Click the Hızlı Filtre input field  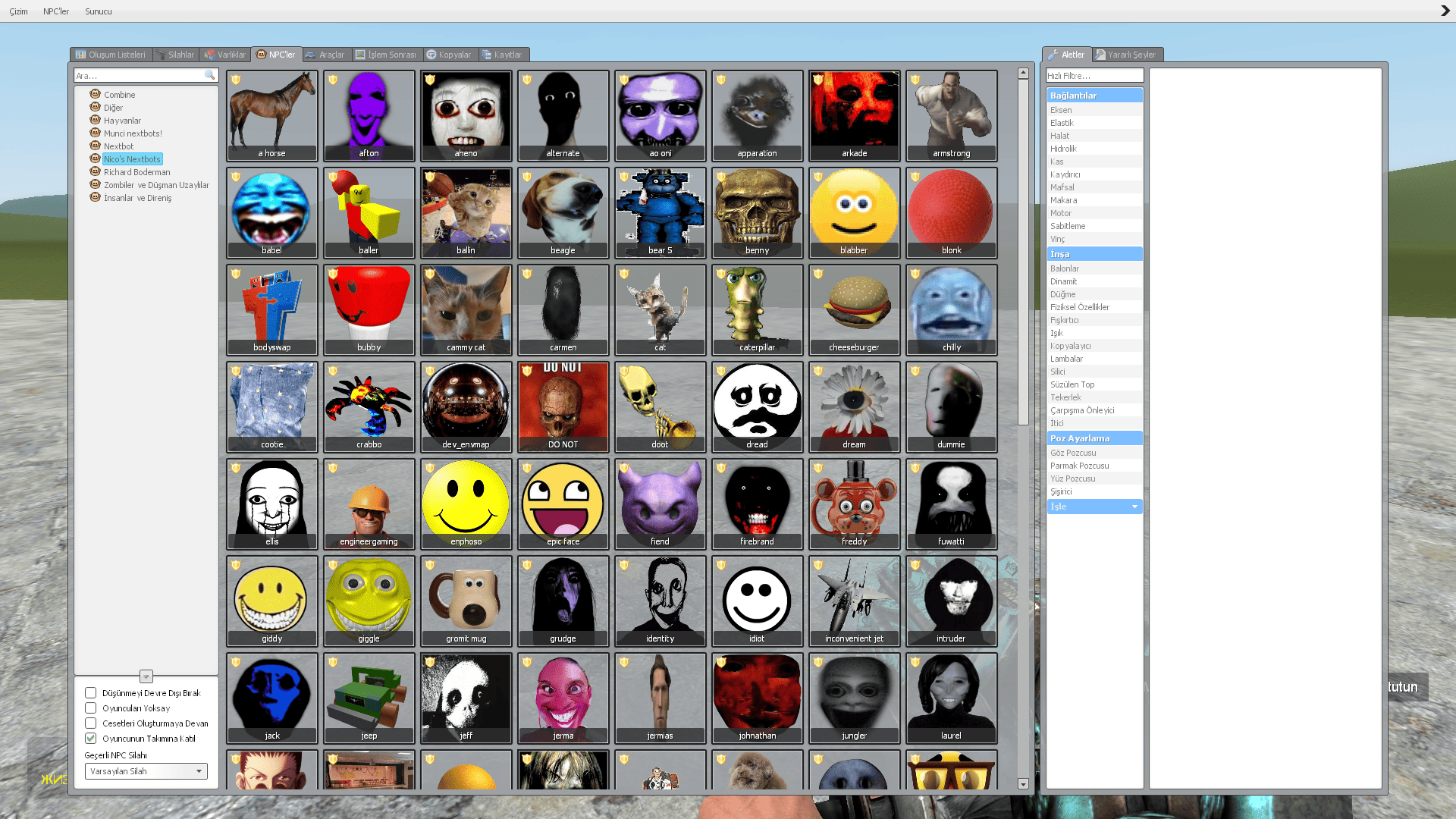[x=1094, y=76]
